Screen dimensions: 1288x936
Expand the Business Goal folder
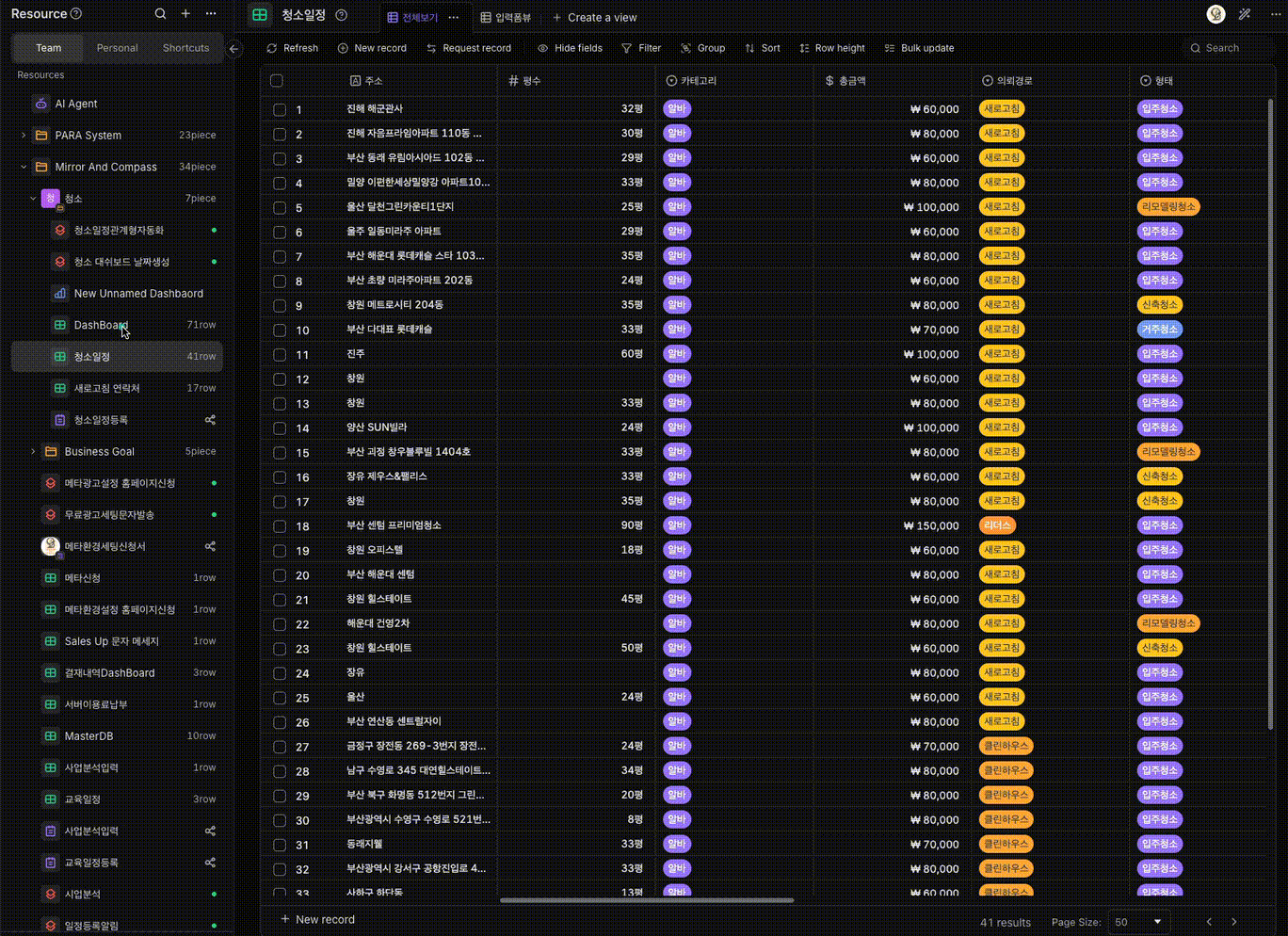click(x=33, y=452)
